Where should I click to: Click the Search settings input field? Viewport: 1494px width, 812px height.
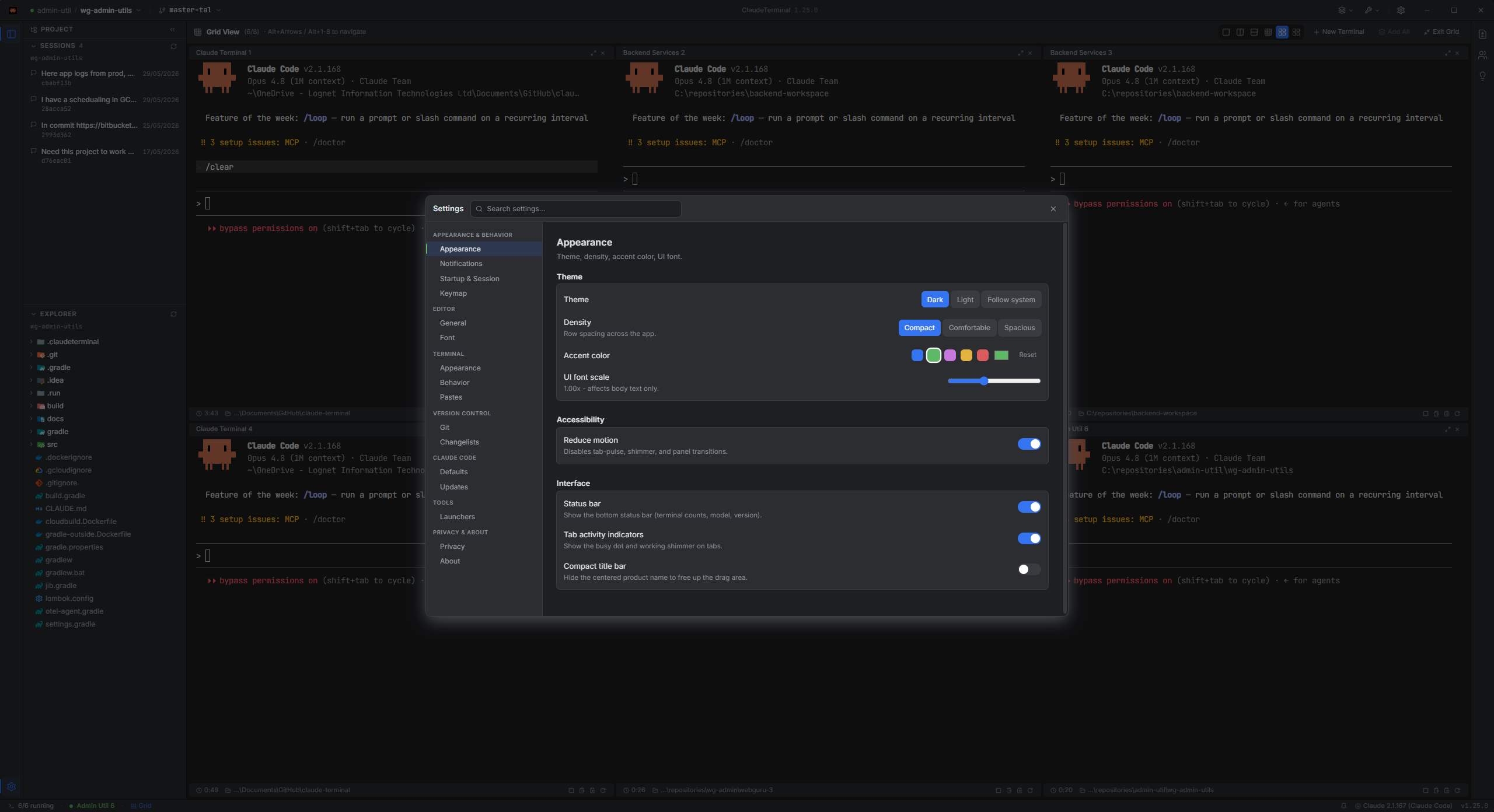576,209
